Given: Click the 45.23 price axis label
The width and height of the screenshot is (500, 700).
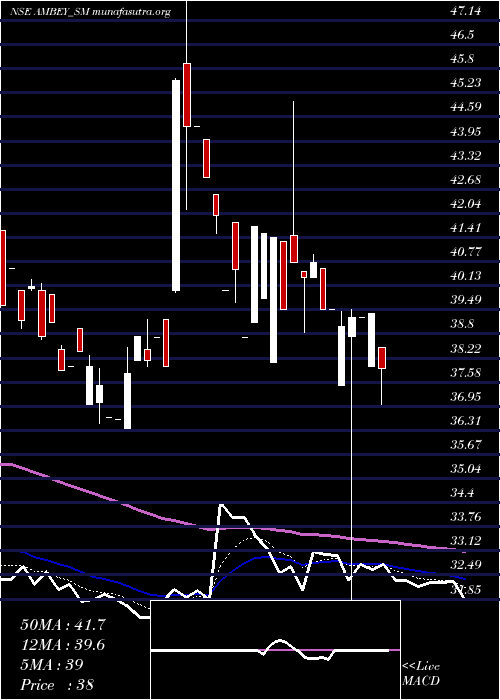Looking at the screenshot, I should [x=465, y=83].
